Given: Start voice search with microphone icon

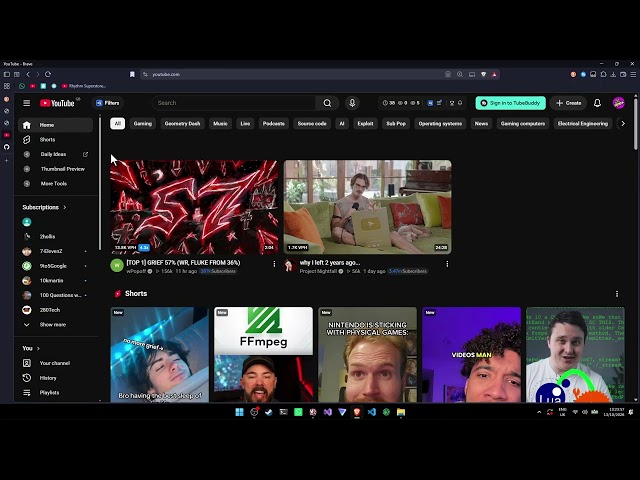Looking at the screenshot, I should click(x=352, y=103).
